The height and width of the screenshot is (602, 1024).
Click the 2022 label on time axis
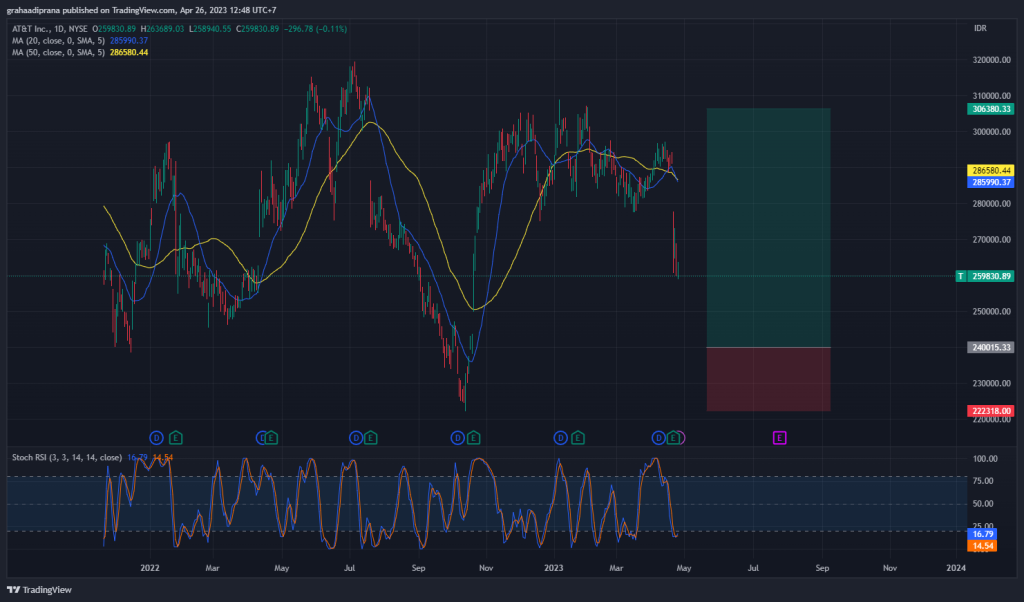click(x=150, y=568)
